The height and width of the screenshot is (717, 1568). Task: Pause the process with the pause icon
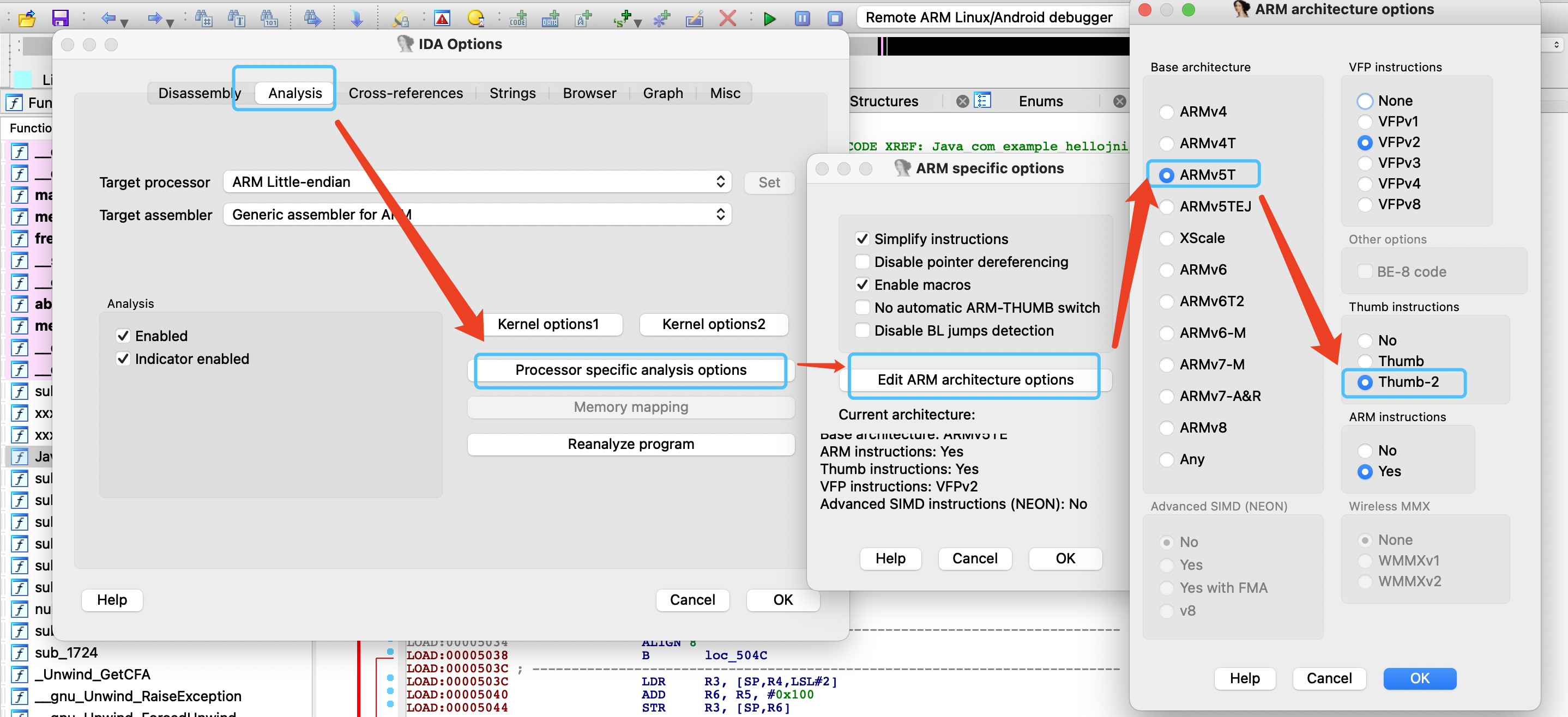pos(802,18)
